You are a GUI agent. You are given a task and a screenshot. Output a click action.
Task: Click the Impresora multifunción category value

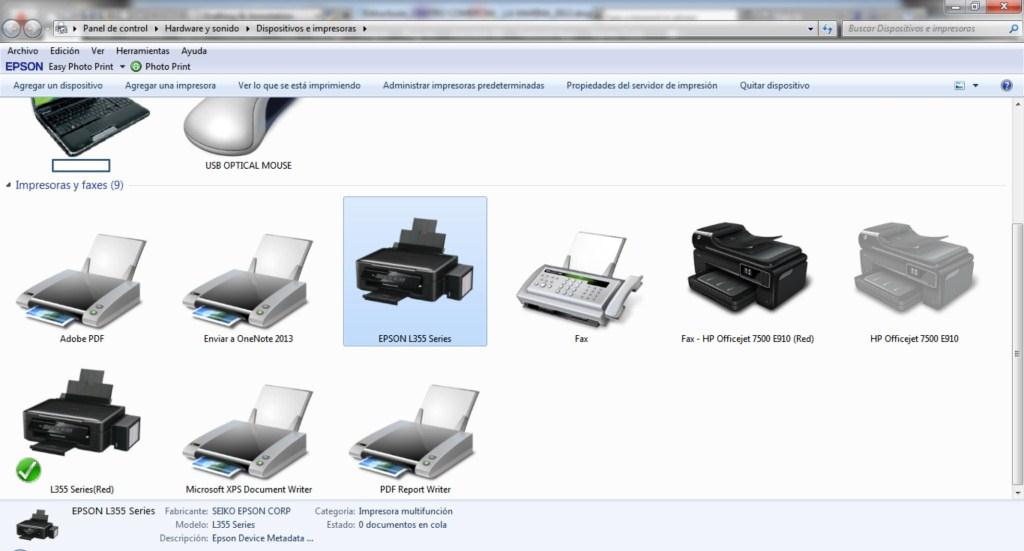[x=406, y=511]
